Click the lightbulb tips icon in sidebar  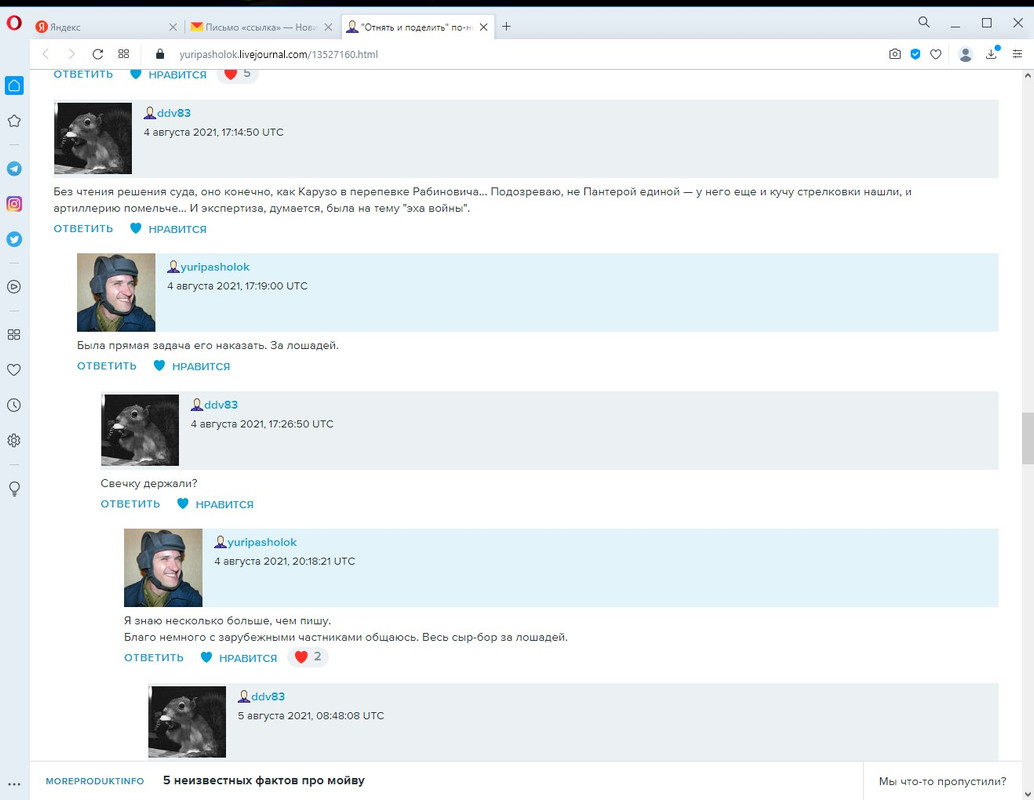point(14,489)
